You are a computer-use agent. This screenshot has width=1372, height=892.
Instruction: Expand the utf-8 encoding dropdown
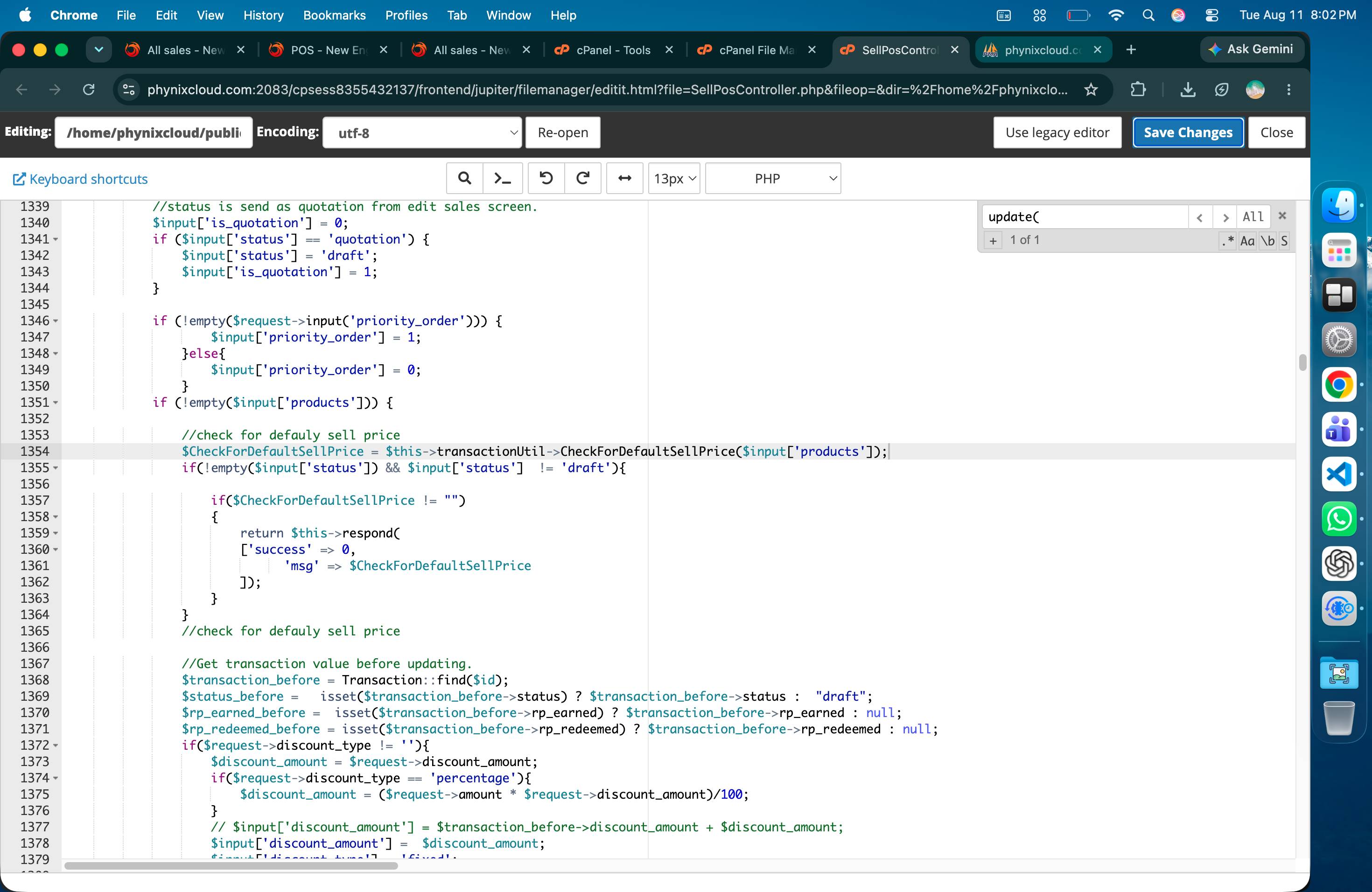[x=422, y=132]
